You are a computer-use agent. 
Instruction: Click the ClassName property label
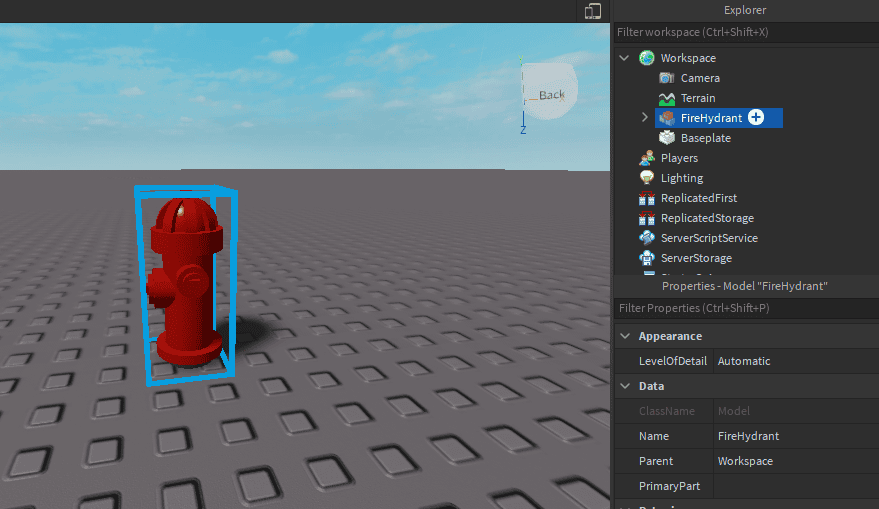coord(667,411)
